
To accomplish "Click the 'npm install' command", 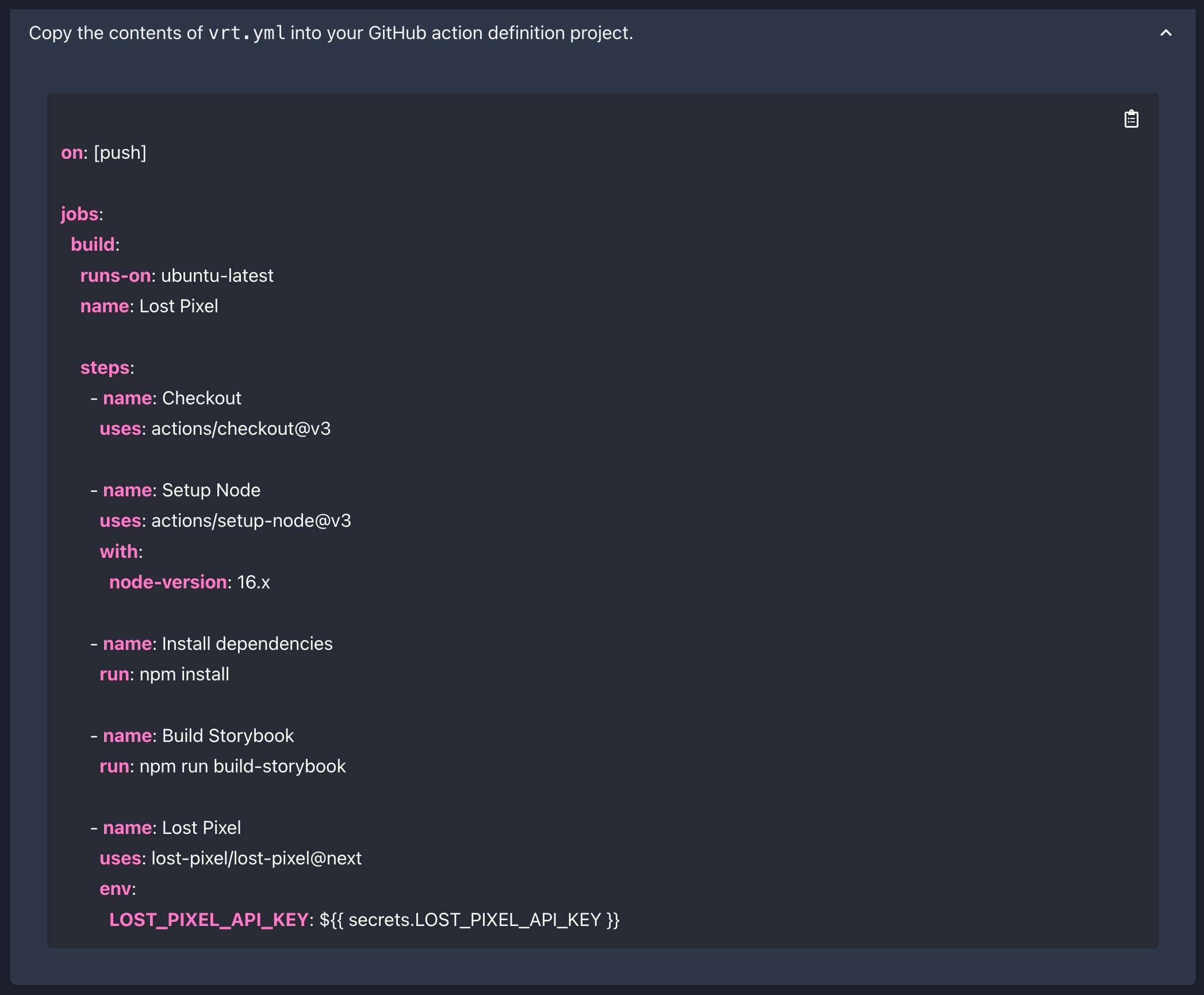I will click(185, 674).
